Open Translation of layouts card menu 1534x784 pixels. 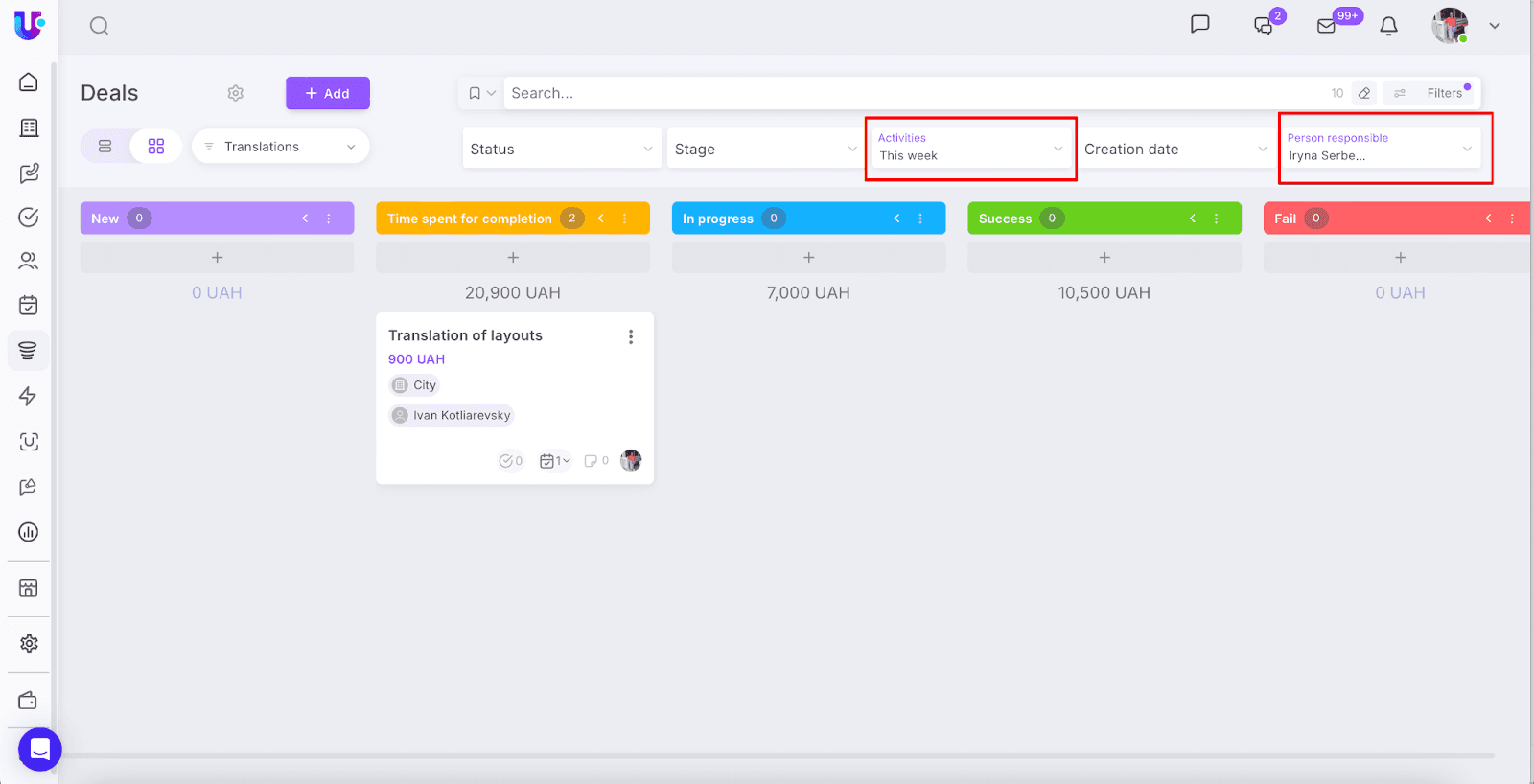(631, 336)
